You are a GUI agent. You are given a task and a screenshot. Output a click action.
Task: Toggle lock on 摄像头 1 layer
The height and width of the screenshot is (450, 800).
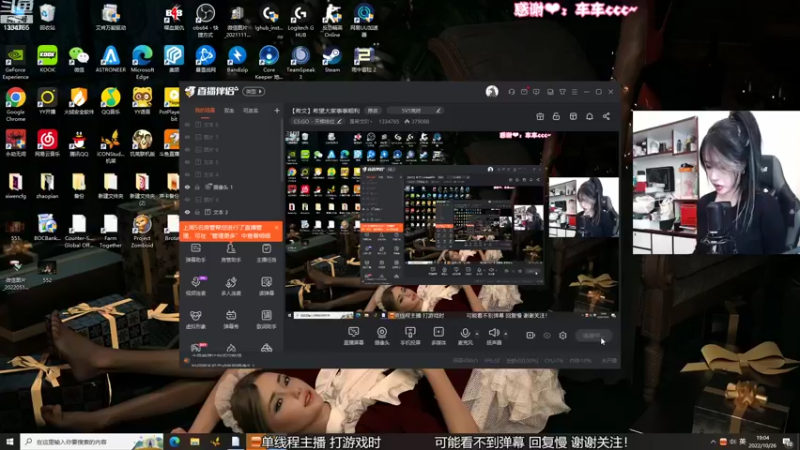point(197,187)
